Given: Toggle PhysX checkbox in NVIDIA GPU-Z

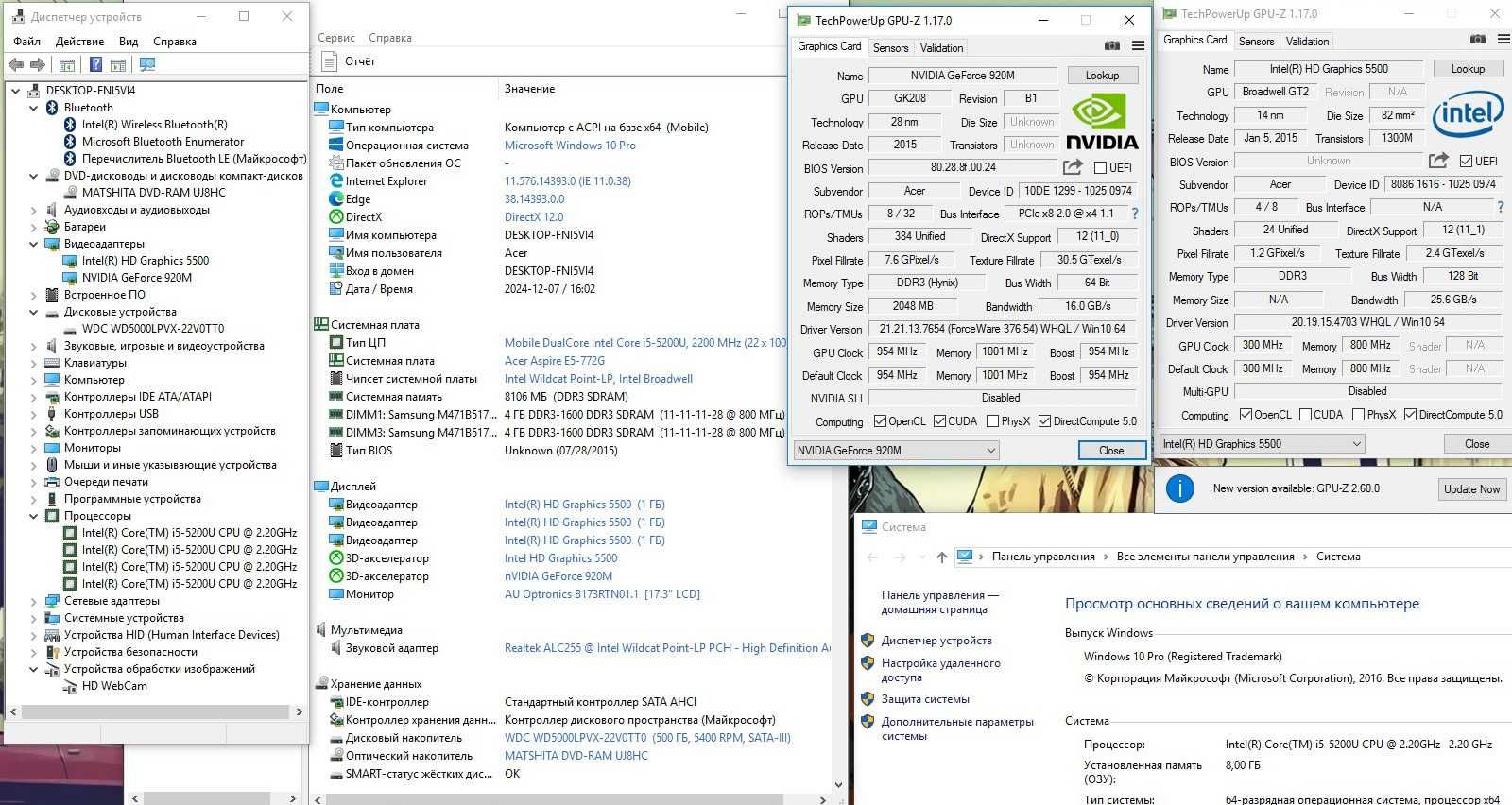Looking at the screenshot, I should (x=992, y=421).
